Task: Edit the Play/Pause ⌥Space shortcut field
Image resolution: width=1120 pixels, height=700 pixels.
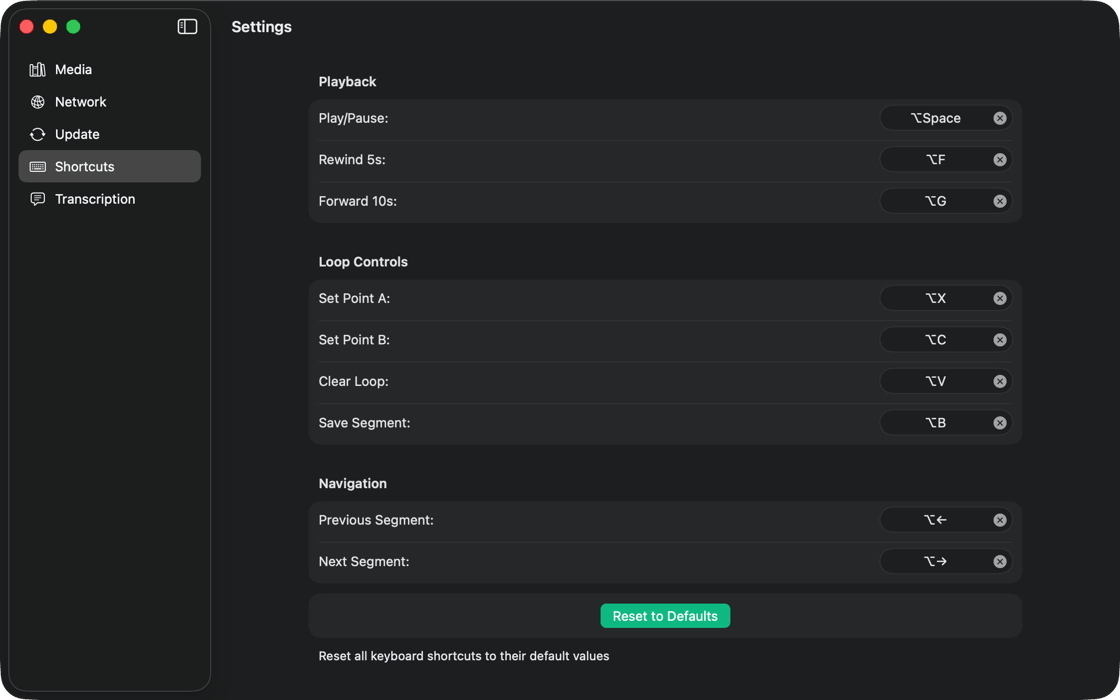Action: (935, 118)
